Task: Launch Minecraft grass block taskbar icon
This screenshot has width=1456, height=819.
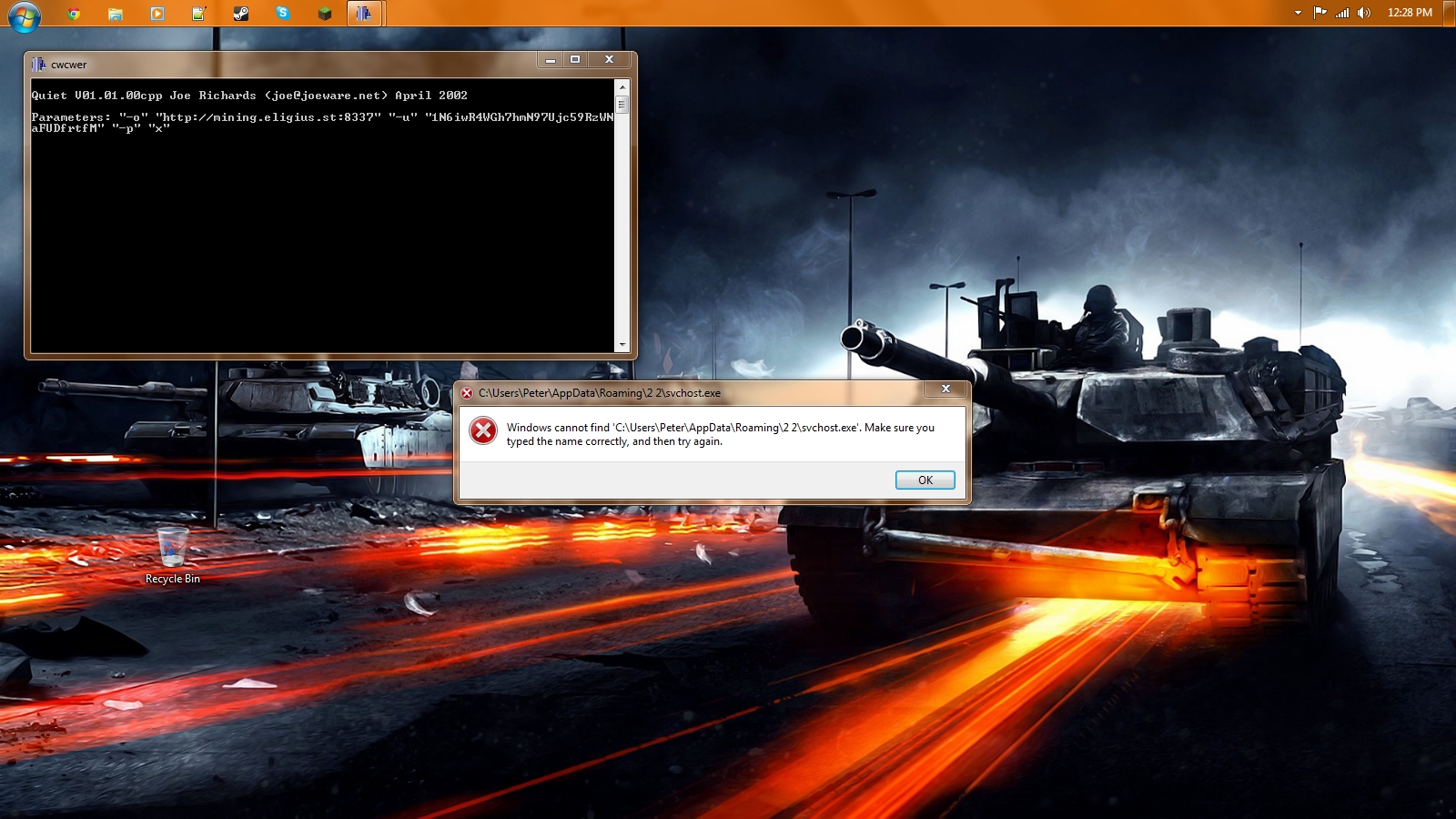Action: pyautogui.click(x=325, y=14)
